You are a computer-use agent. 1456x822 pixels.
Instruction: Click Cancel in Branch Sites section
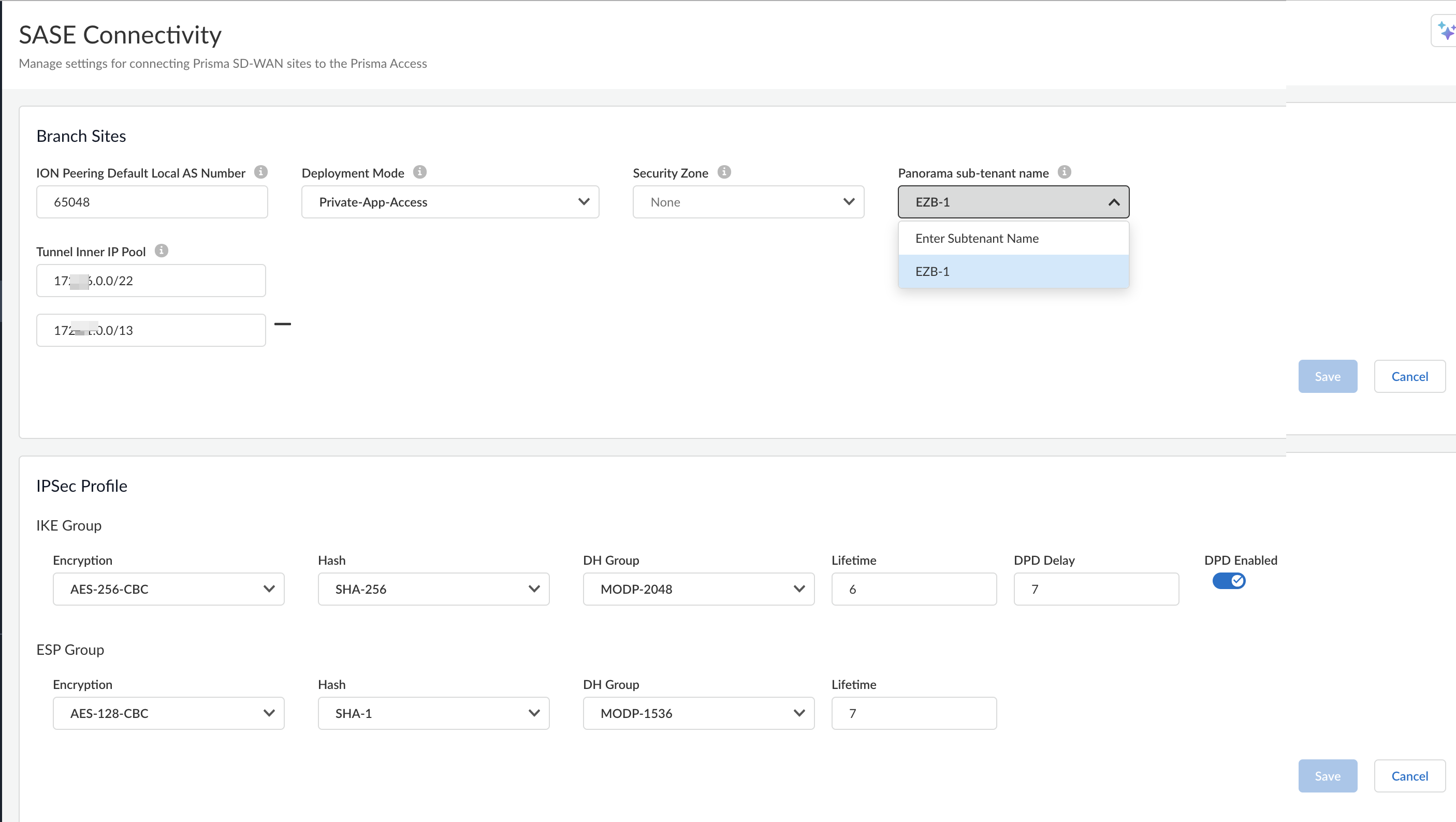click(1409, 377)
